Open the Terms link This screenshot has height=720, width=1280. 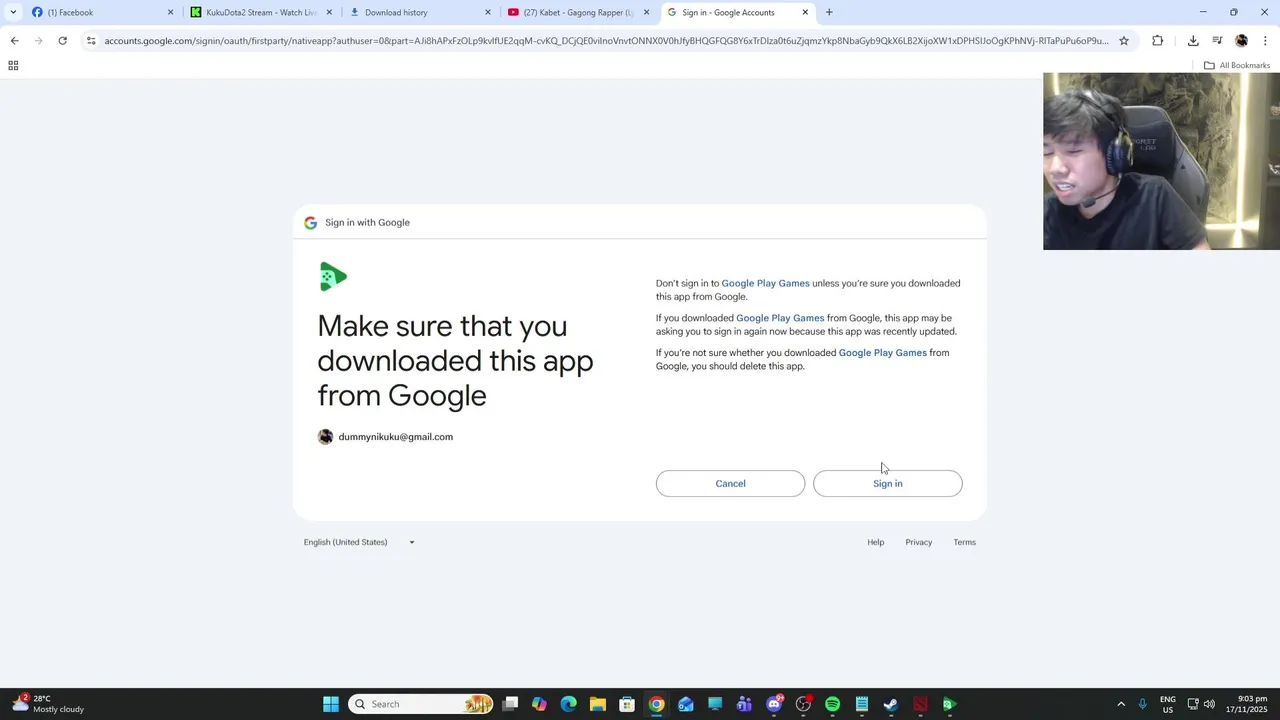[964, 542]
